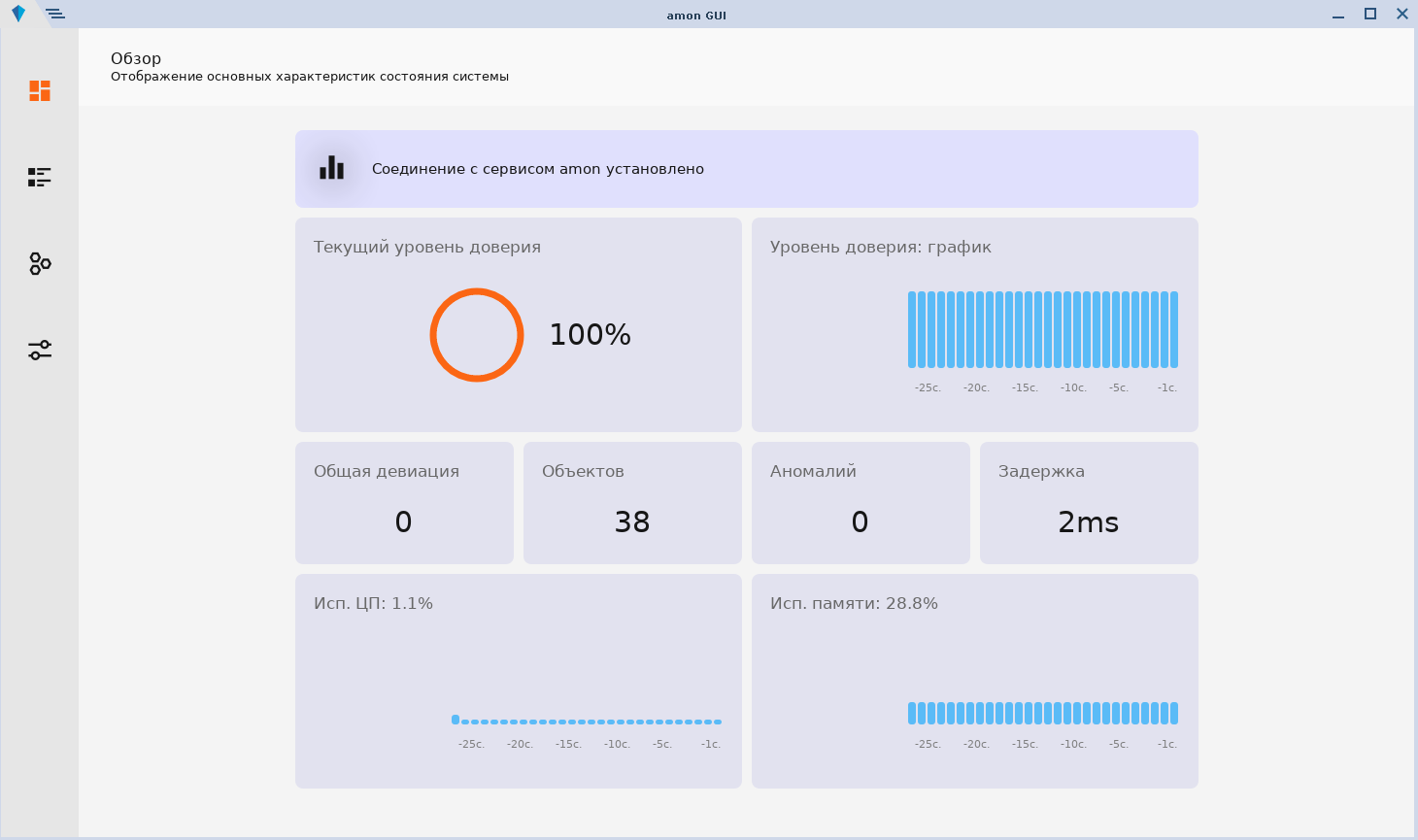Click the Текущий уровень доверия title
The image size is (1418, 840).
coord(427,247)
